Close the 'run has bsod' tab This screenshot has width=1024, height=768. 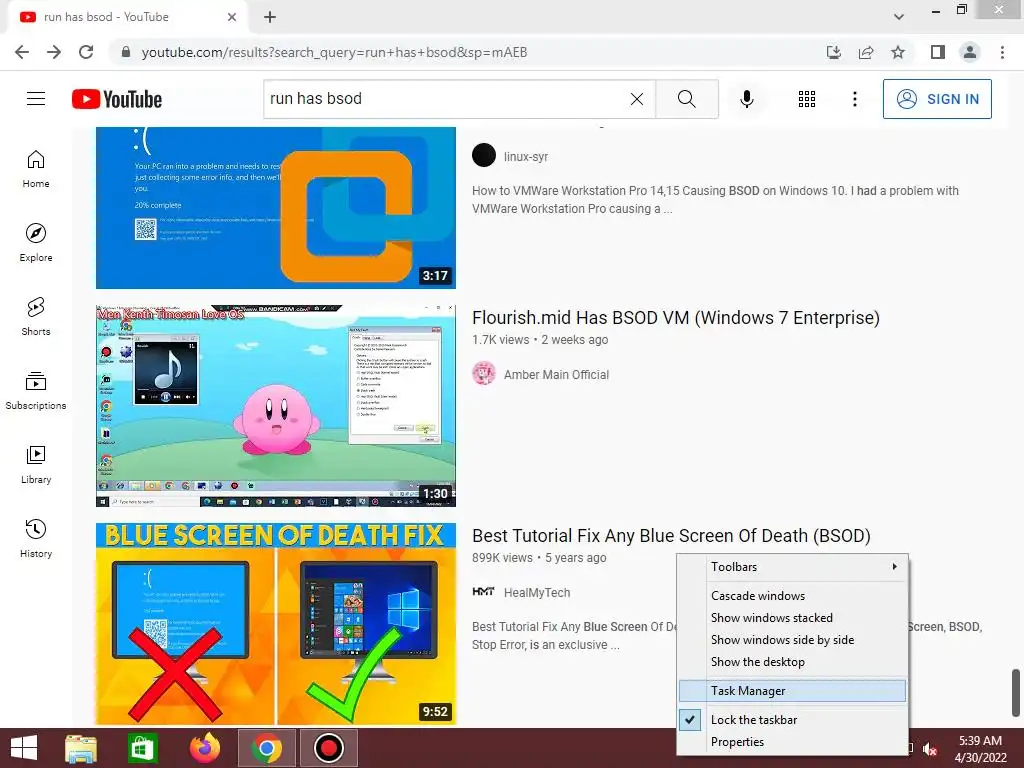coord(232,17)
